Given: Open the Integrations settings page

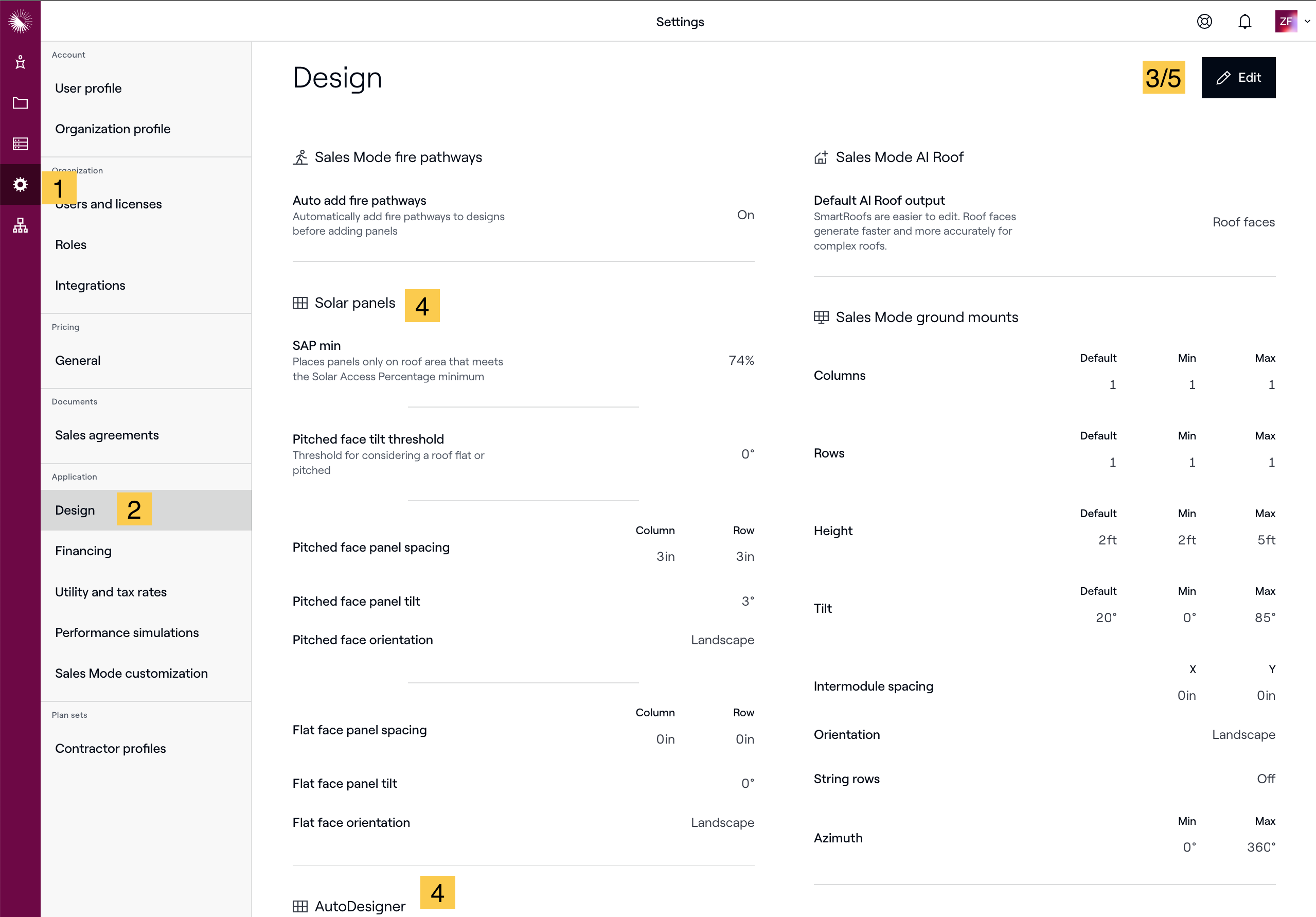Looking at the screenshot, I should [90, 286].
